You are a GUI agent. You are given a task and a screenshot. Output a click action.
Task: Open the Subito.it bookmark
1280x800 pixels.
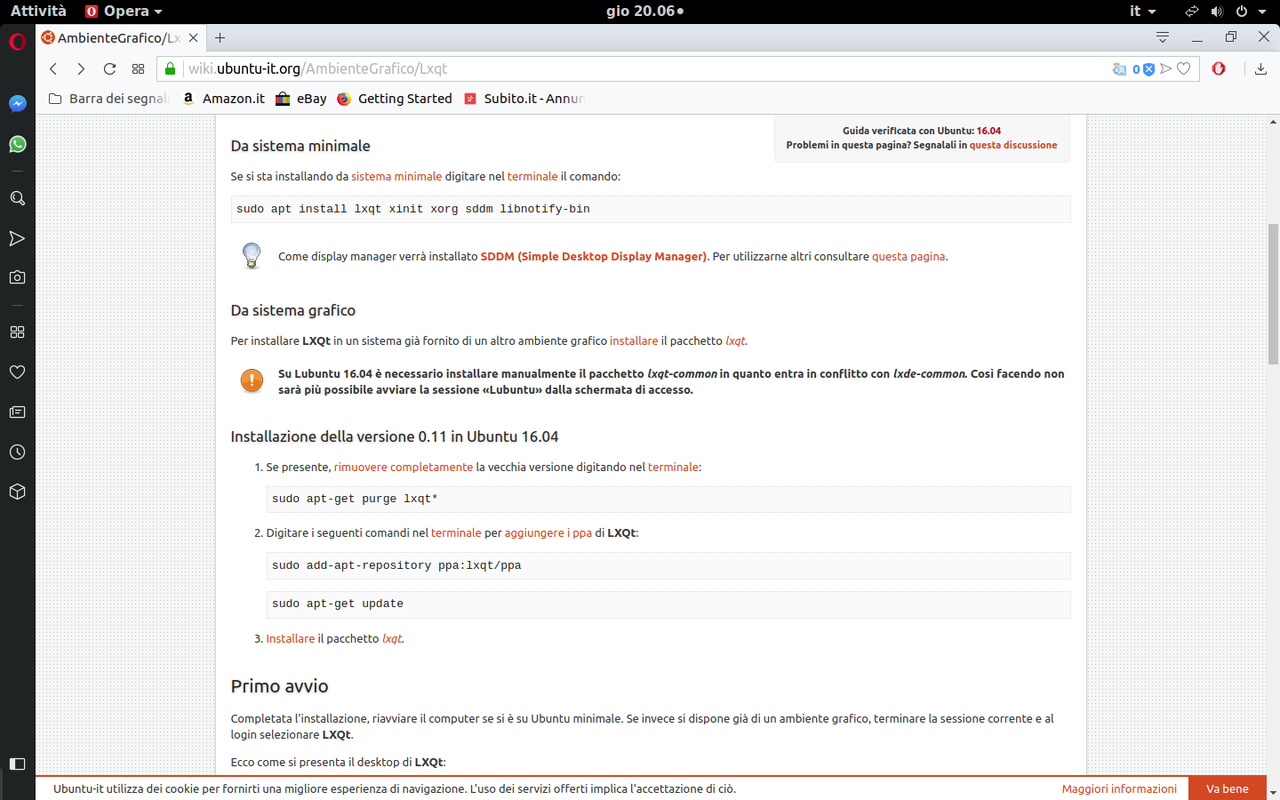[x=524, y=98]
